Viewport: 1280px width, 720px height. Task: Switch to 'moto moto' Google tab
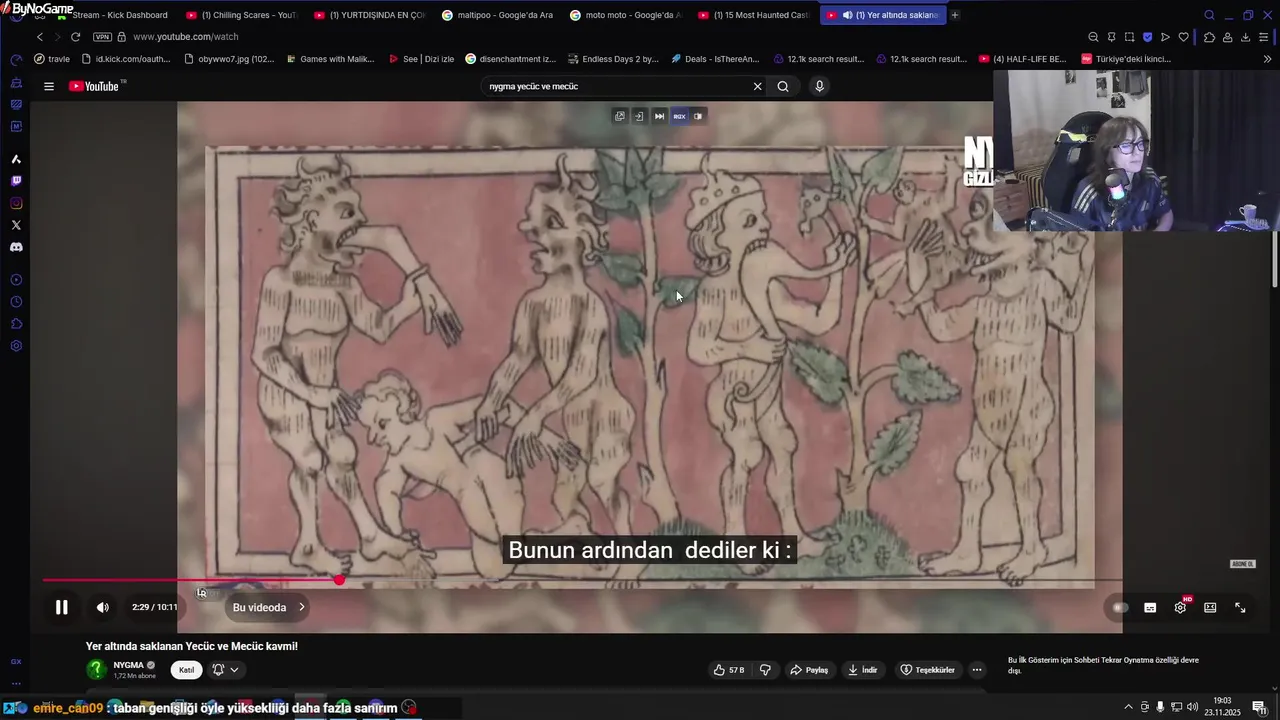(624, 15)
